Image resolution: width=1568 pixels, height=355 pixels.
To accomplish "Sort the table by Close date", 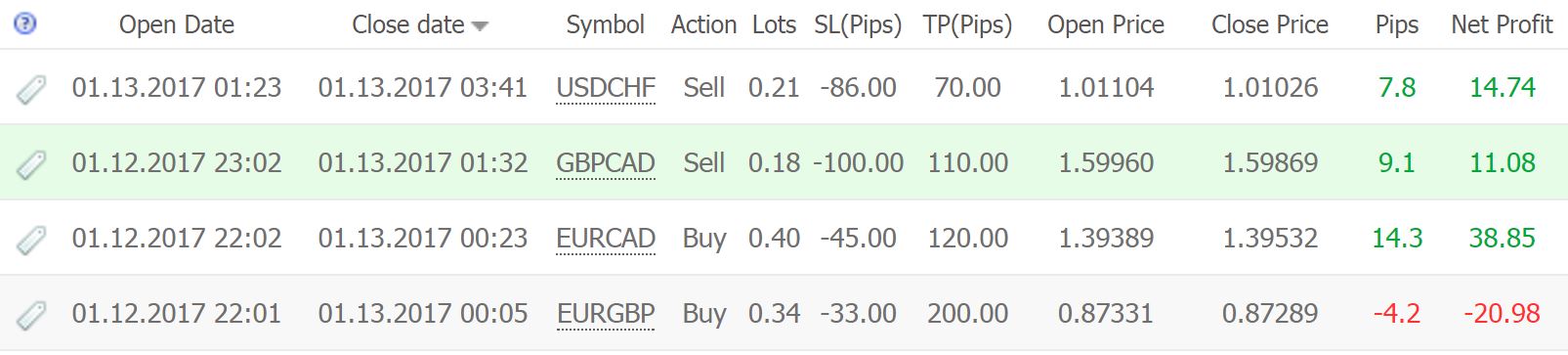I will 408,25.
